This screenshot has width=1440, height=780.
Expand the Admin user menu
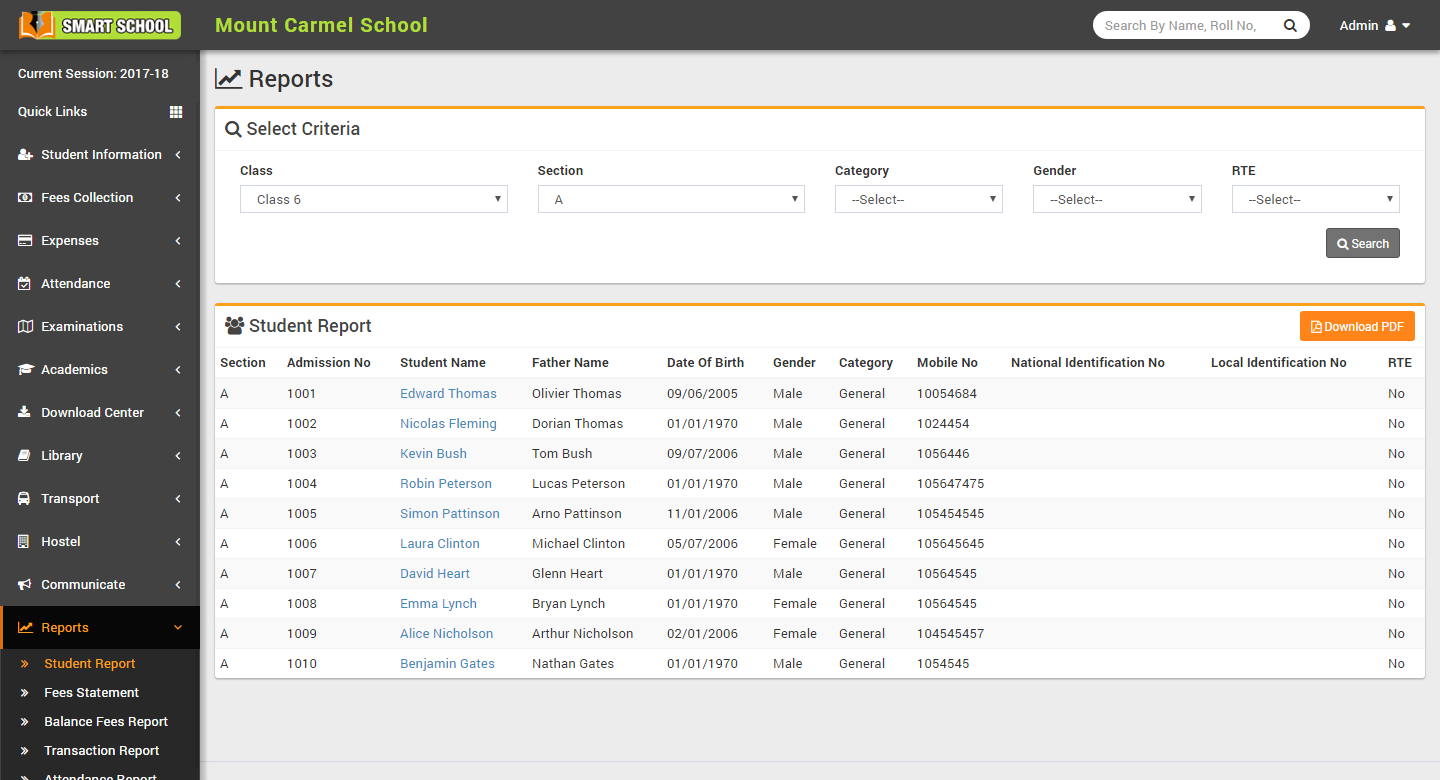[x=1374, y=25]
